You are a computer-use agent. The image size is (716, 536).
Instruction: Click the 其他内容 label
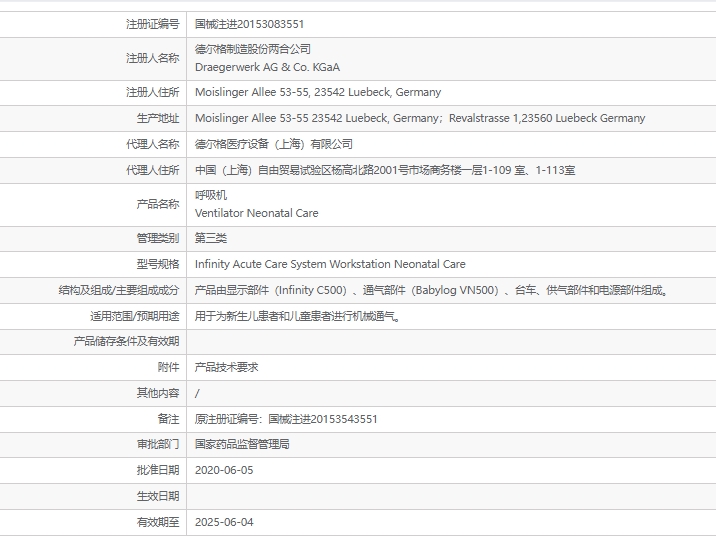point(158,394)
